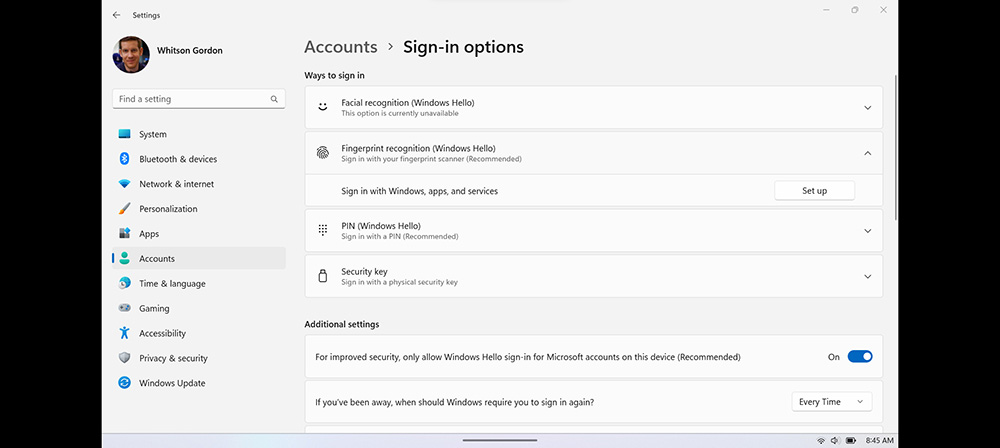Click the Accessibility figure icon
This screenshot has height=448, width=1000.
coord(125,333)
